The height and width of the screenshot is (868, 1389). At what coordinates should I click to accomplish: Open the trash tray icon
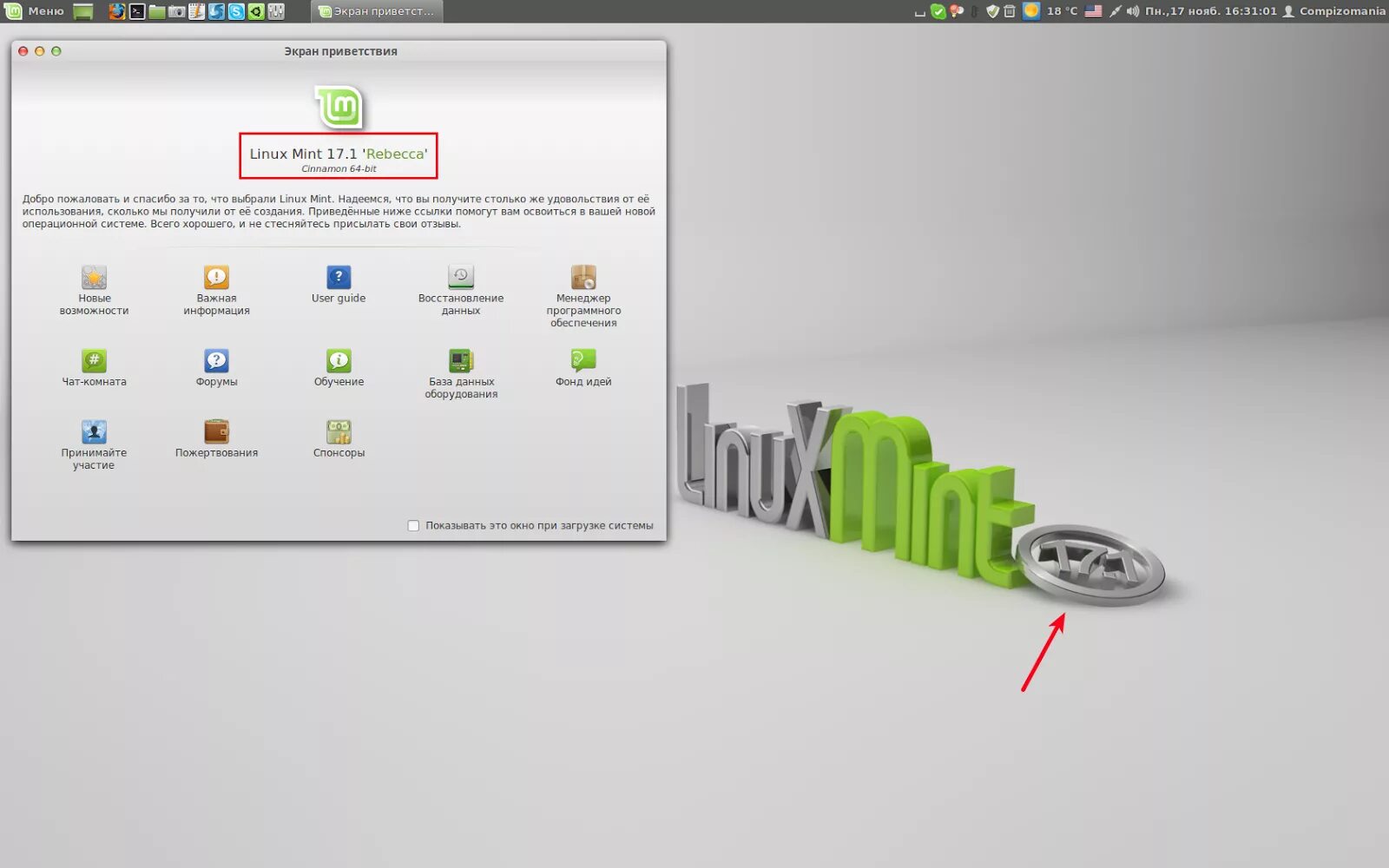pyautogui.click(x=1010, y=11)
